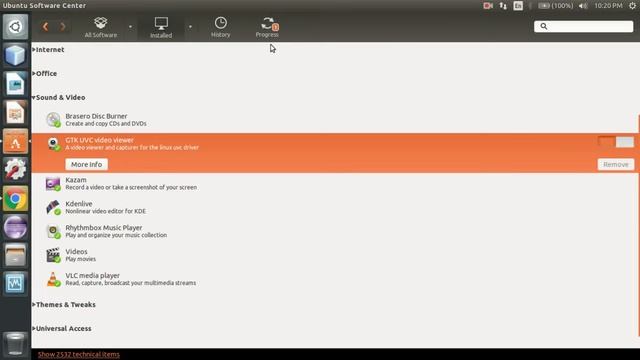Open the All Software view

click(101, 27)
